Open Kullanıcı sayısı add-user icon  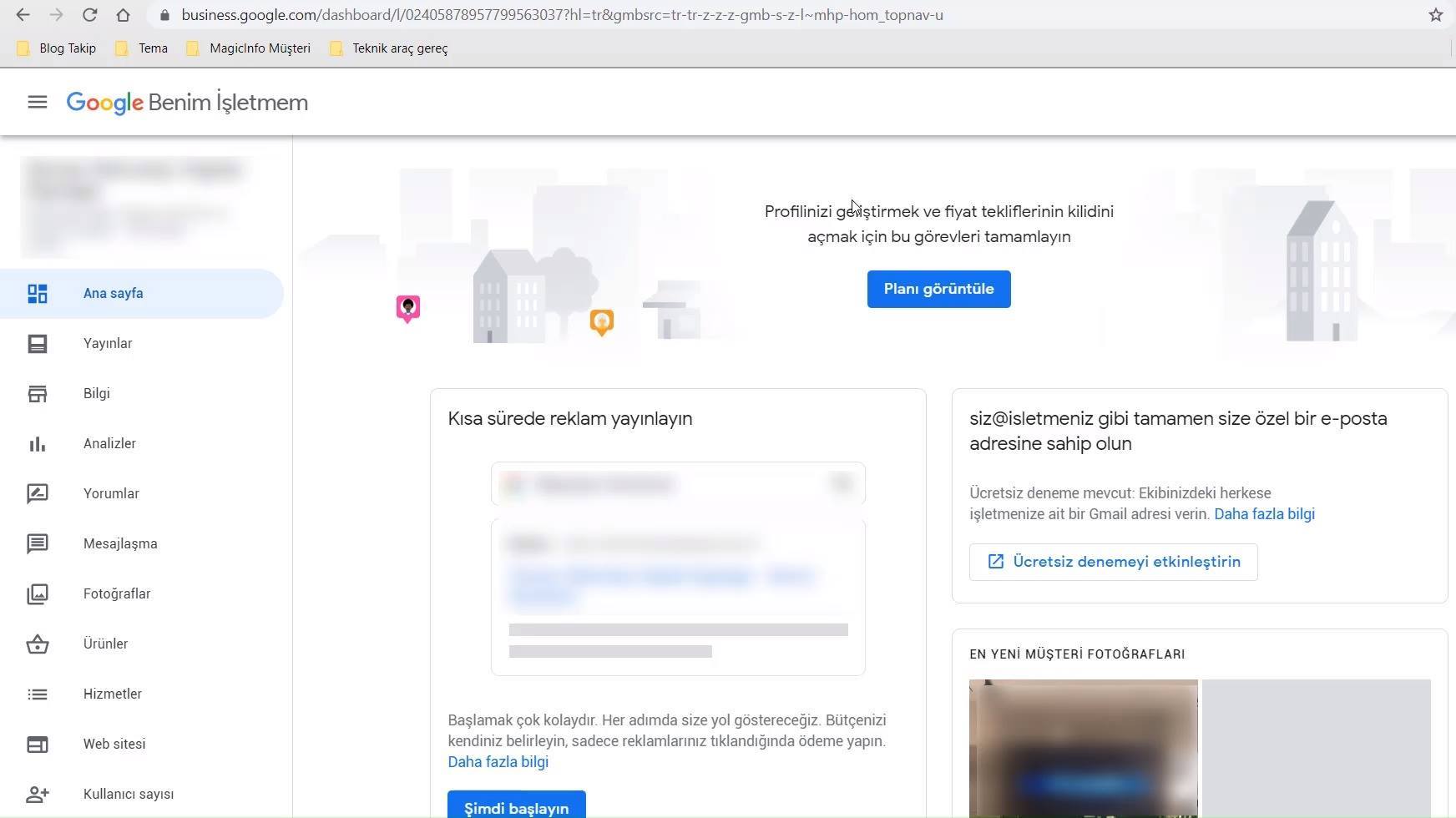coord(38,795)
